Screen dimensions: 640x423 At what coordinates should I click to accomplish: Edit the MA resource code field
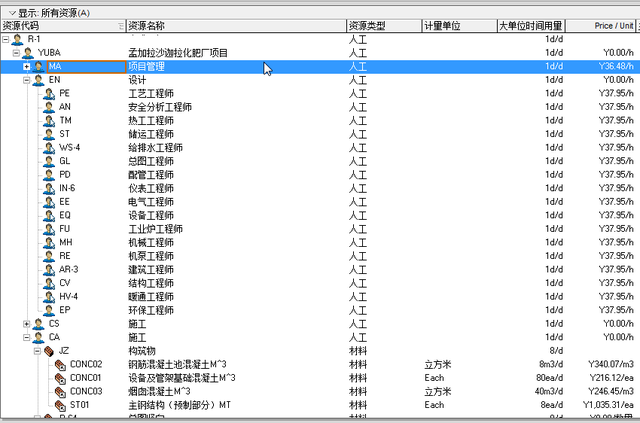(x=87, y=67)
